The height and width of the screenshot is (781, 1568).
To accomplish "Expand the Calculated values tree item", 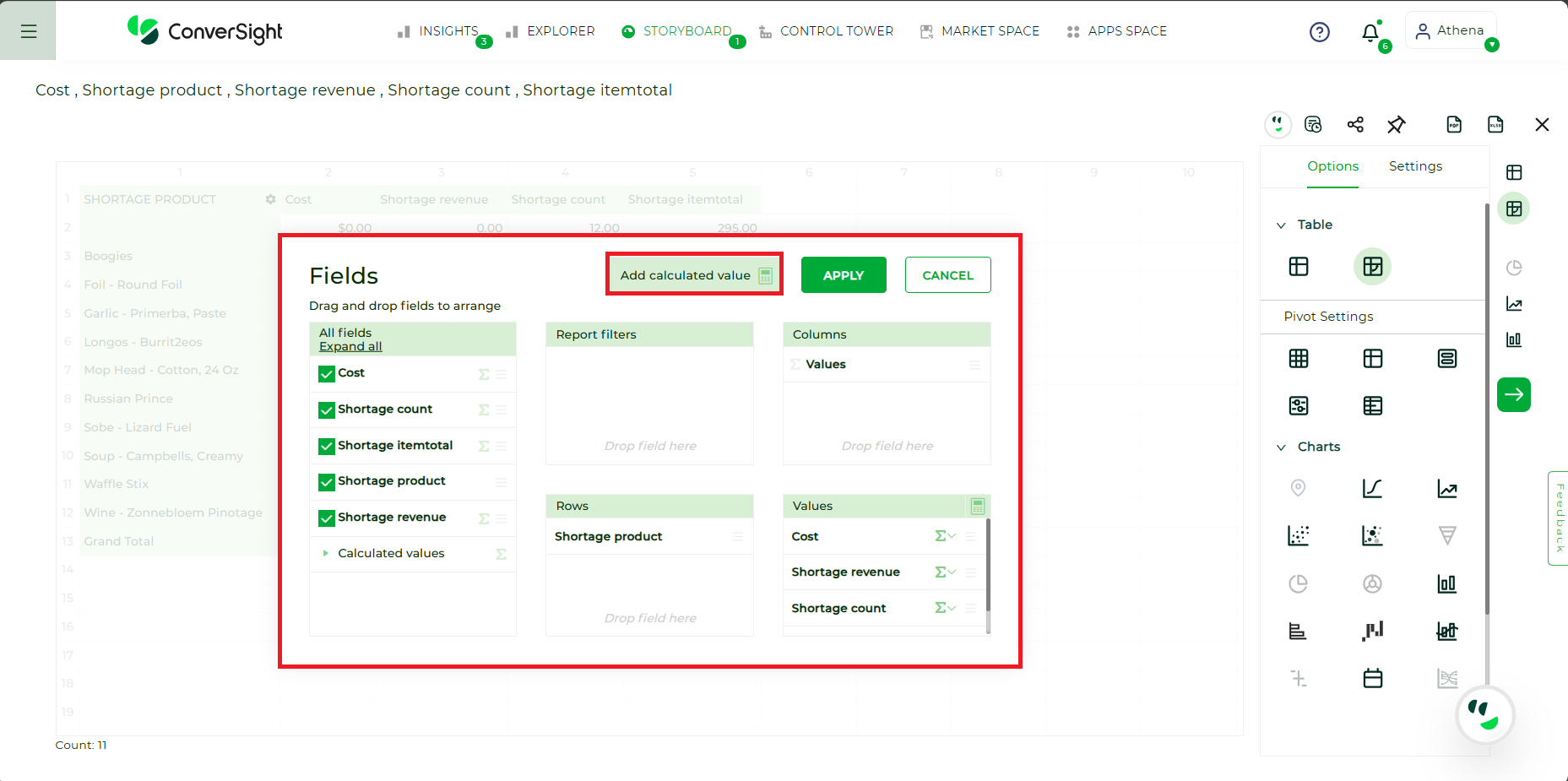I will click(325, 553).
